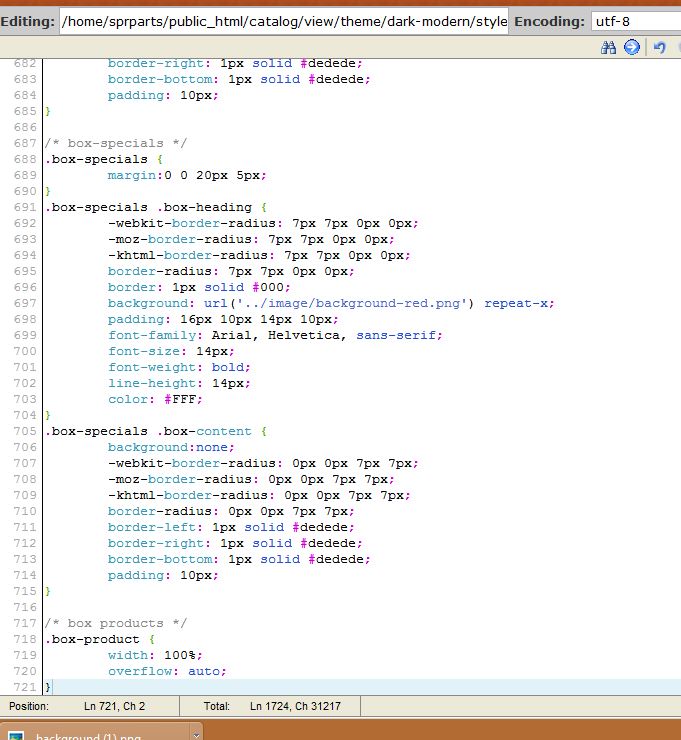Click the '/* box products */' comment line
681x740 pixels.
pyautogui.click(x=115, y=623)
